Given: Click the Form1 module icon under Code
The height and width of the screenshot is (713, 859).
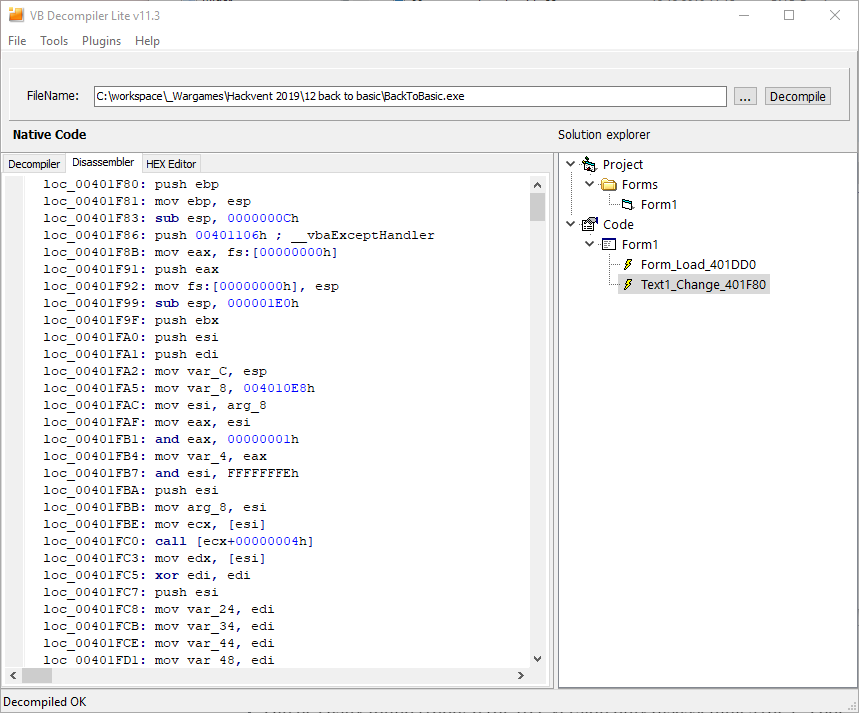Looking at the screenshot, I should pyautogui.click(x=609, y=244).
